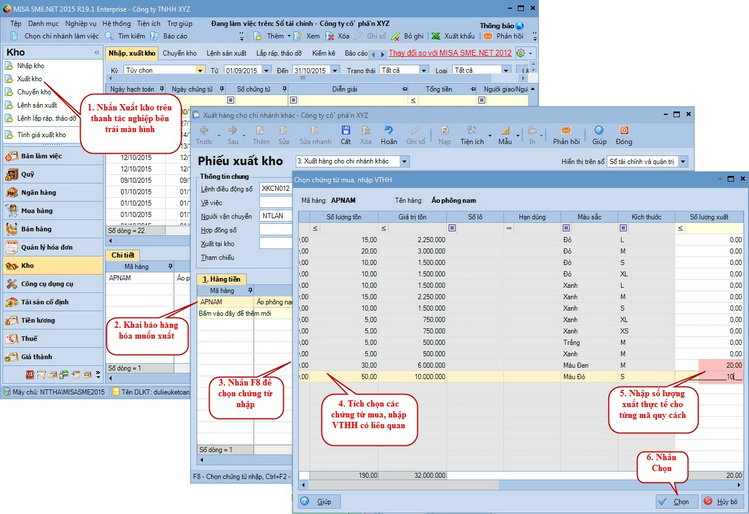Open the Thông báo notifications
This screenshot has width=749, height=514.
[502, 25]
